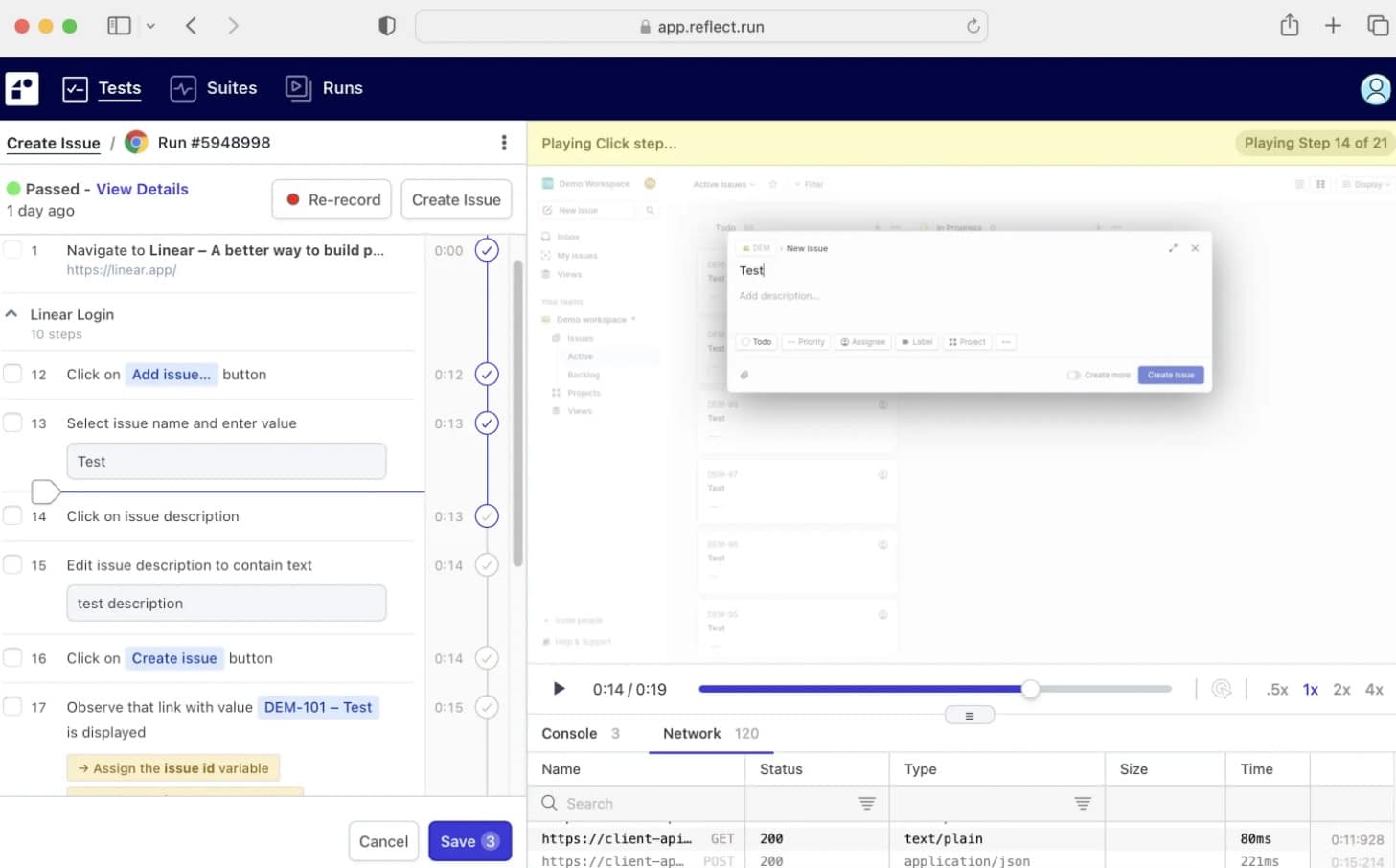The image size is (1396, 868).
Task: Check the step 12 checkbox
Action: pos(12,374)
